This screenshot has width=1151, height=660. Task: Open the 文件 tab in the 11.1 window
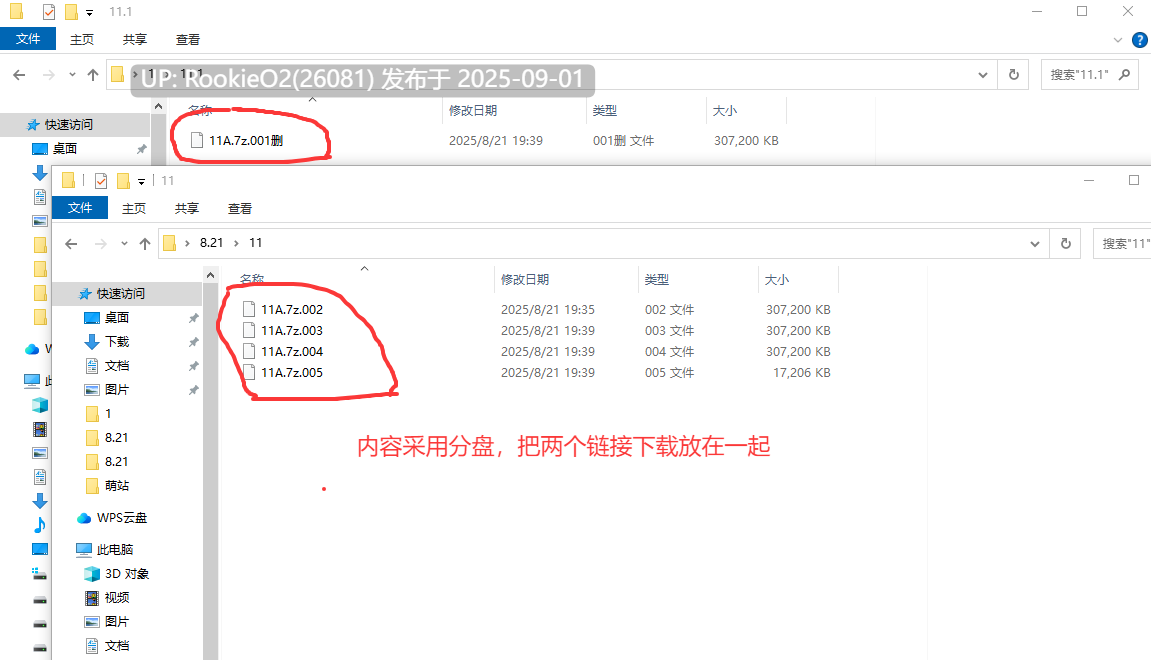tap(28, 39)
